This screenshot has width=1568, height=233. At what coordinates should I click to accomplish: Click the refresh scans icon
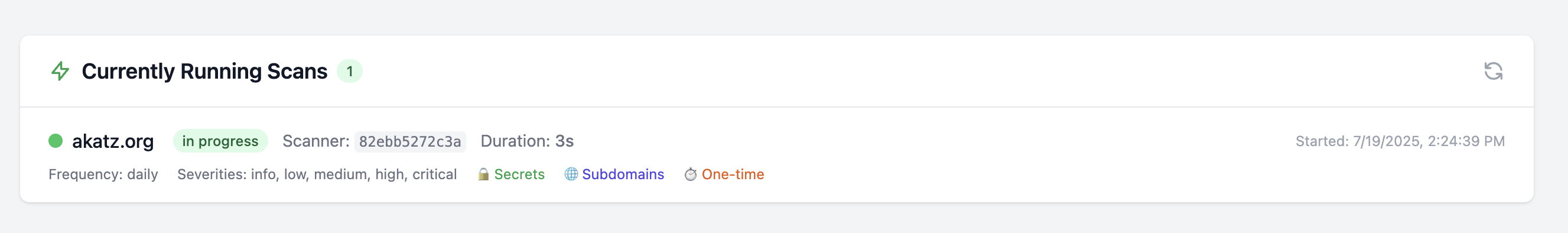coord(1492,72)
